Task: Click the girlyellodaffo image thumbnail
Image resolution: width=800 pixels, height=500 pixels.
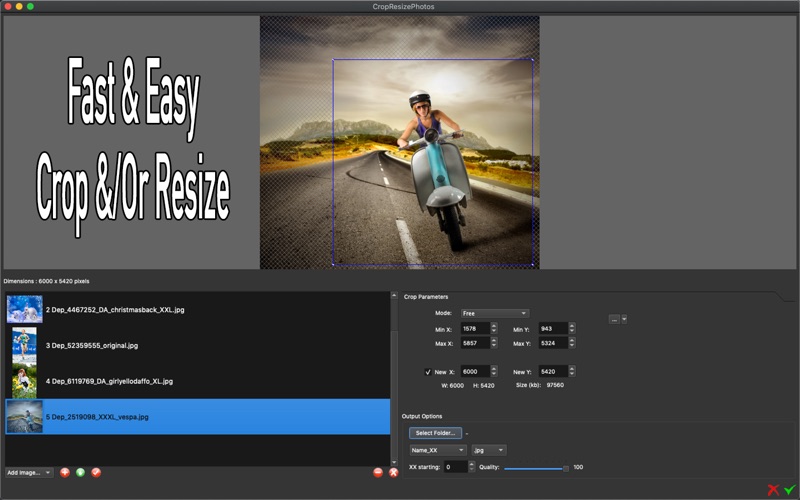Action: [x=24, y=381]
